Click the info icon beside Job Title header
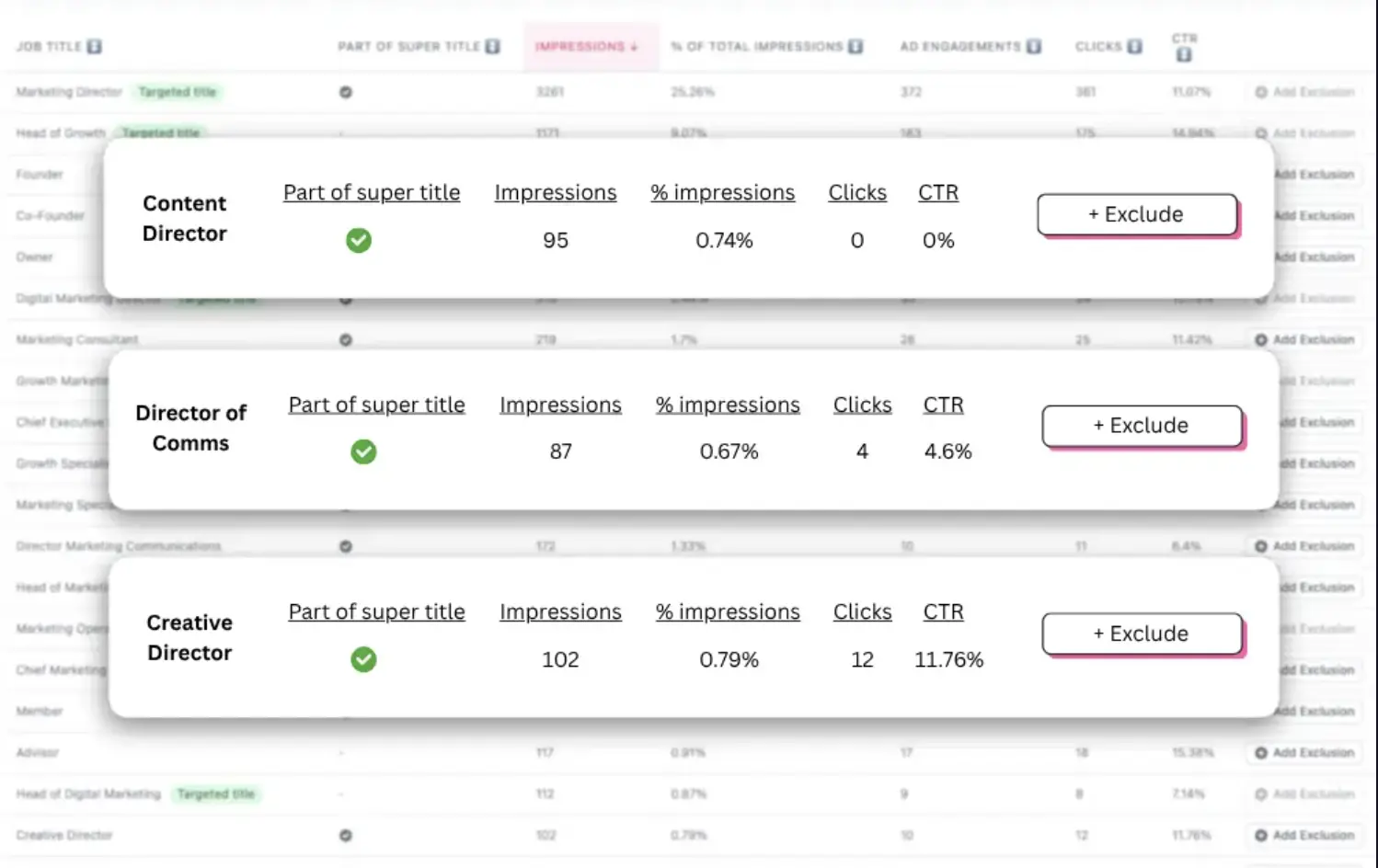 coord(95,46)
